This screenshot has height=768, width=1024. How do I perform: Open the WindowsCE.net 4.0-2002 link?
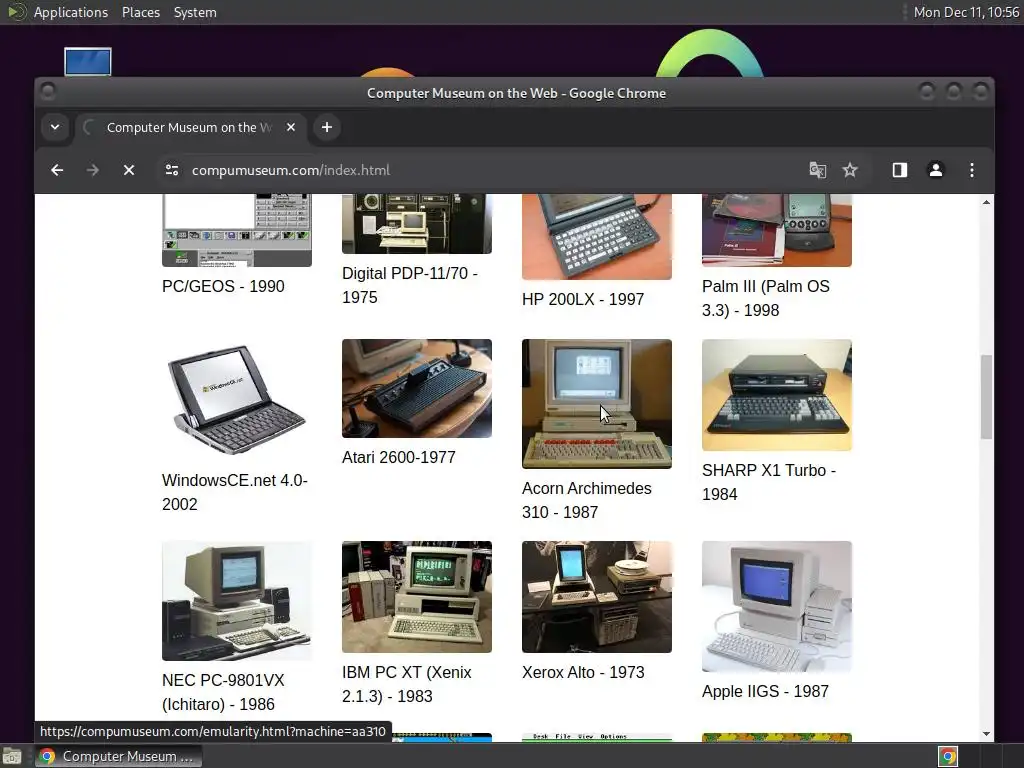pyautogui.click(x=234, y=492)
